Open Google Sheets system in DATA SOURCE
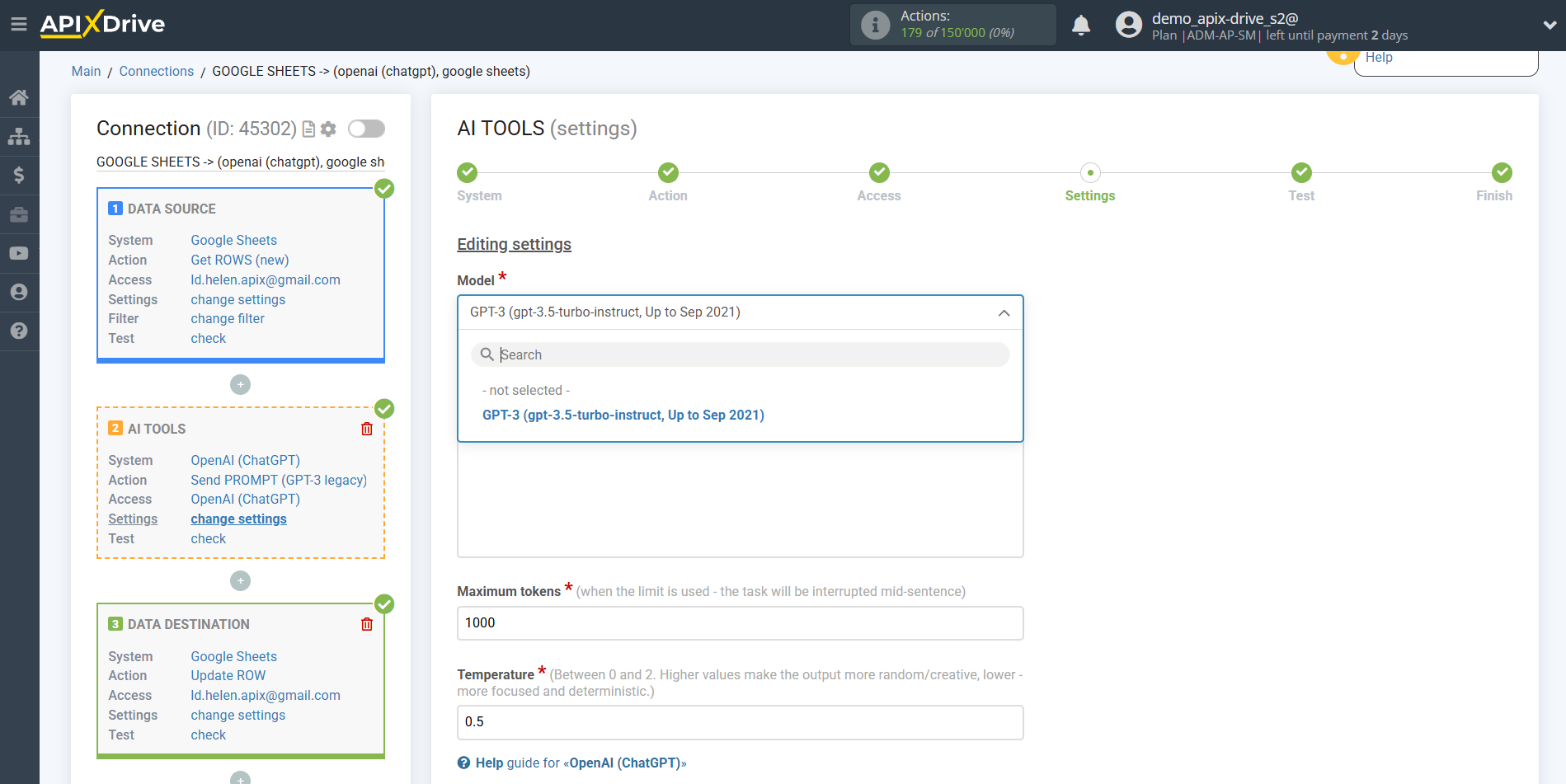The width and height of the screenshot is (1566, 784). (x=233, y=240)
